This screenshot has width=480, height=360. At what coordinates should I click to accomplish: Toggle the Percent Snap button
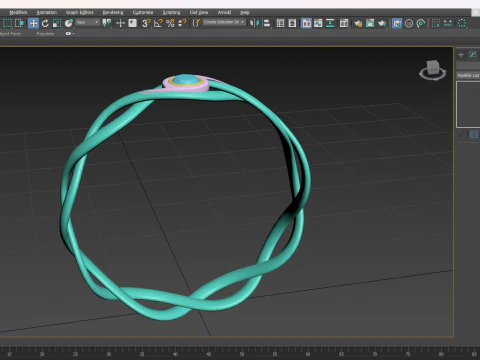[x=170, y=23]
